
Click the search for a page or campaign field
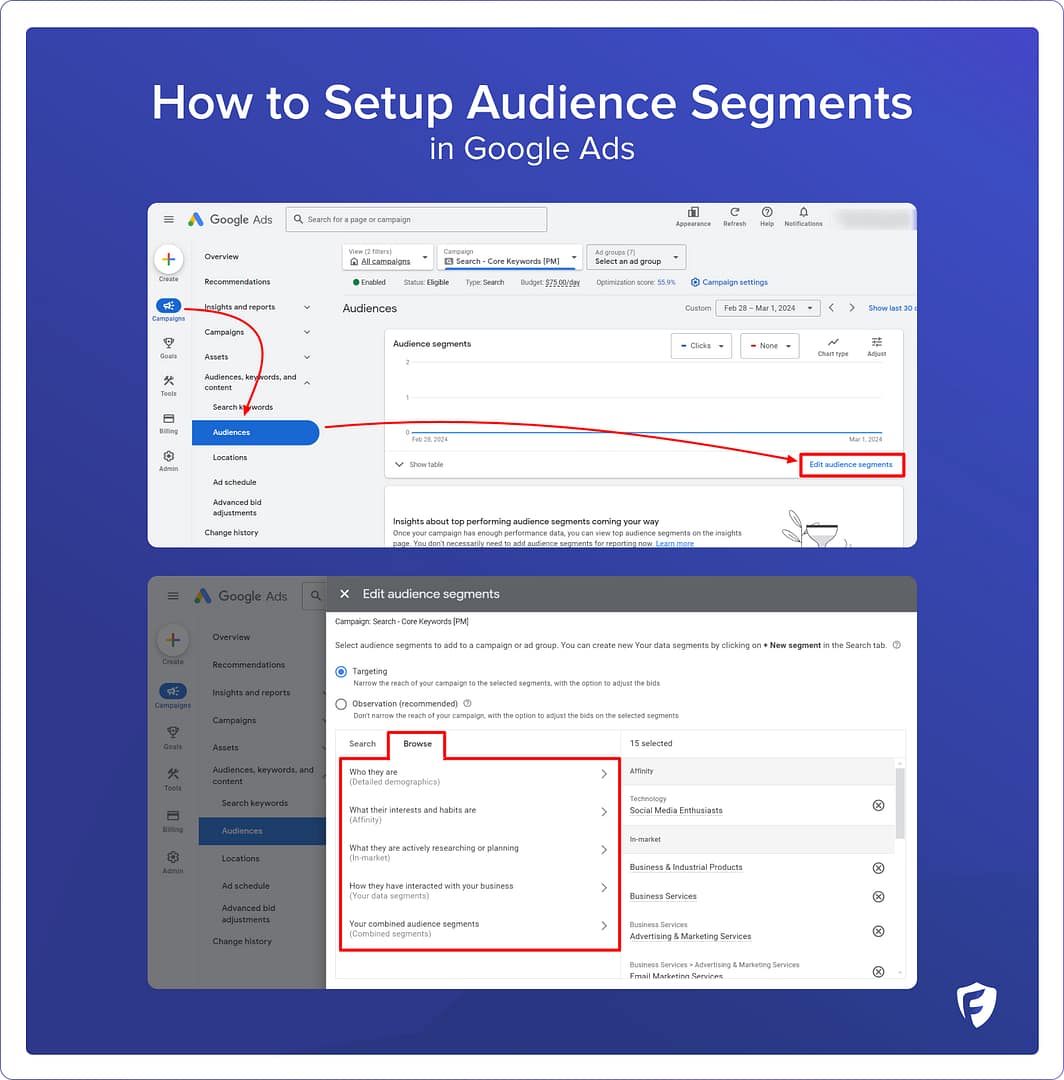pyautogui.click(x=416, y=219)
